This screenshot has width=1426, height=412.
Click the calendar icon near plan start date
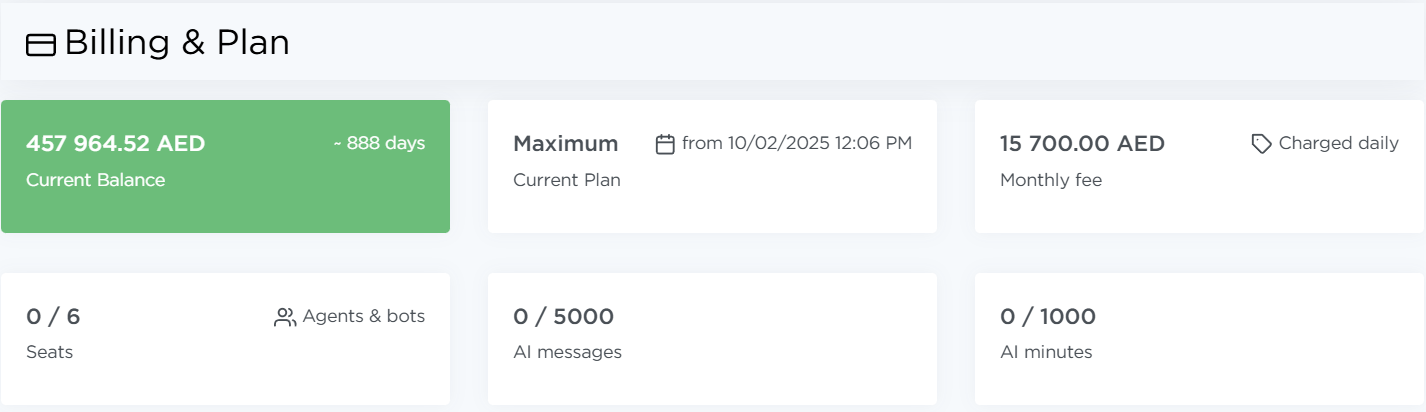point(665,144)
